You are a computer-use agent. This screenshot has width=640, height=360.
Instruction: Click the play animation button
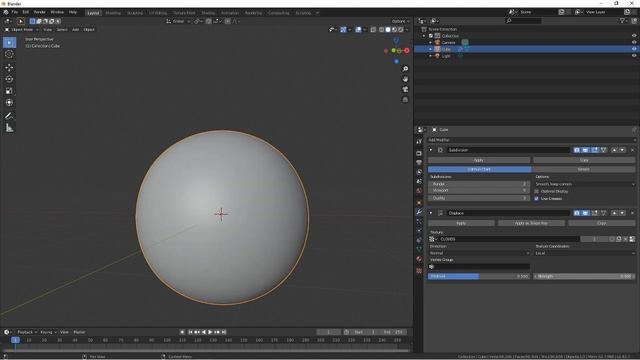[210, 332]
